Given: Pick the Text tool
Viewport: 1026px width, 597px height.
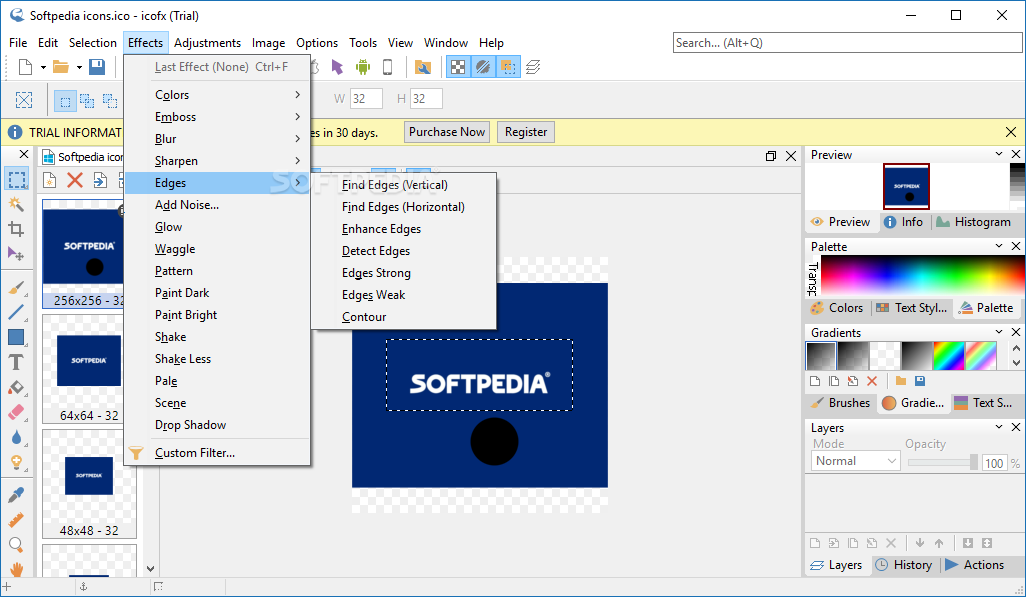Looking at the screenshot, I should [x=16, y=362].
